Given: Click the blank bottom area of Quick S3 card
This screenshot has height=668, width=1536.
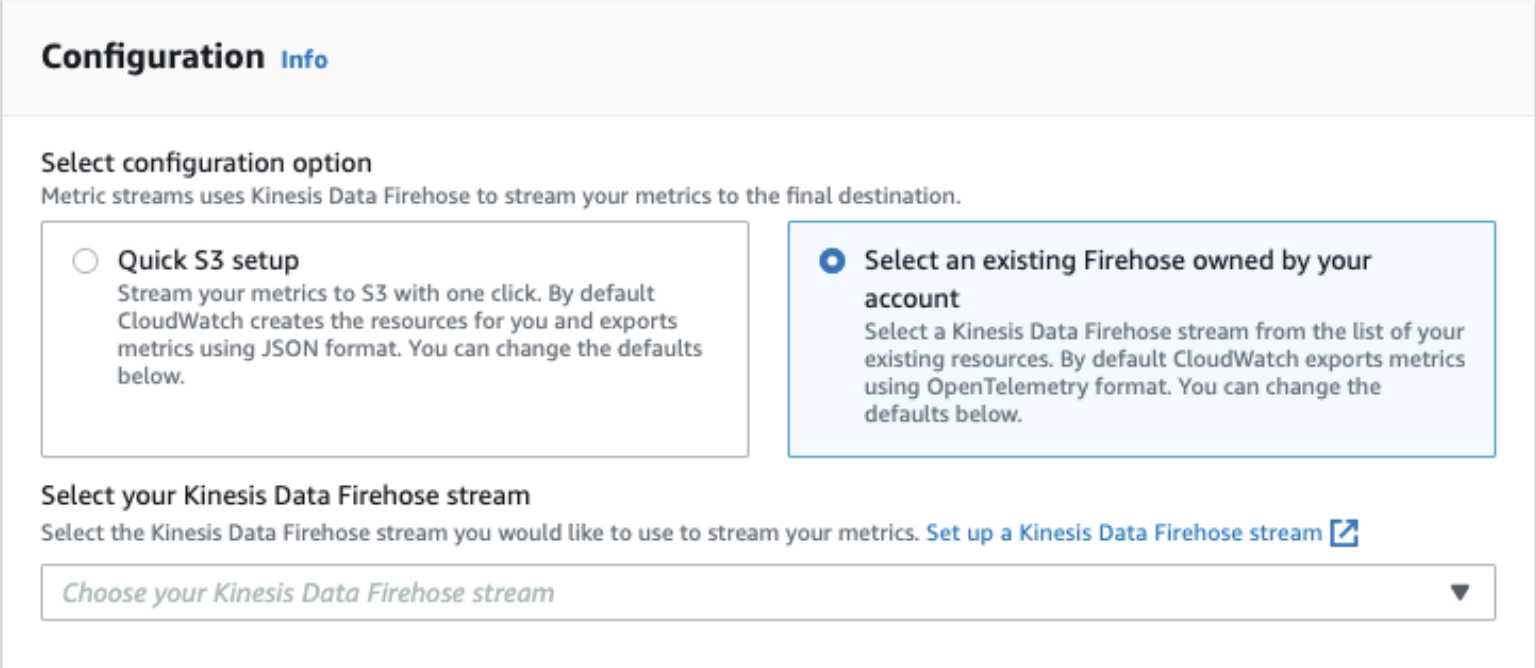Looking at the screenshot, I should point(394,425).
